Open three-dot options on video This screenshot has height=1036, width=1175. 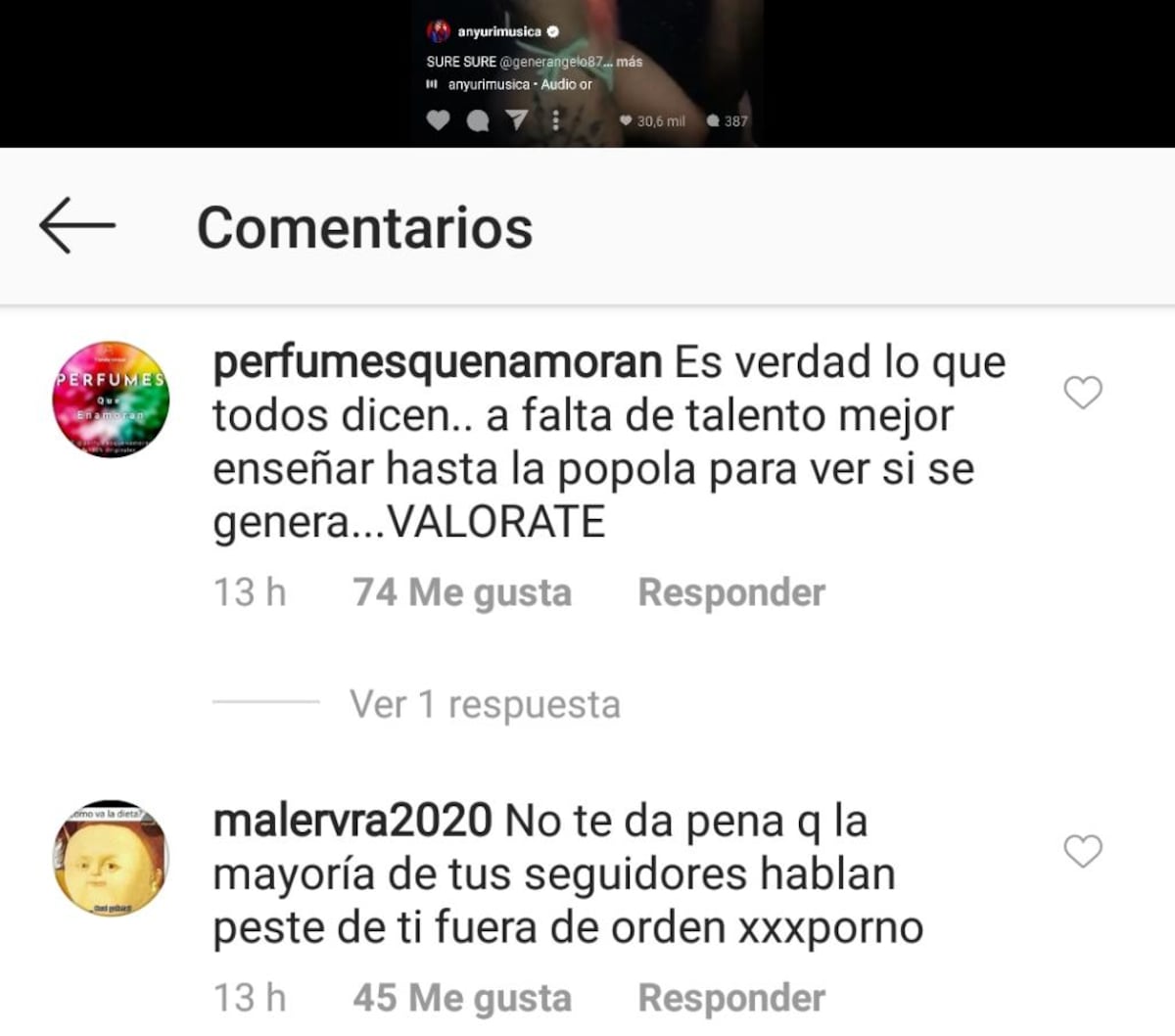pos(556,120)
